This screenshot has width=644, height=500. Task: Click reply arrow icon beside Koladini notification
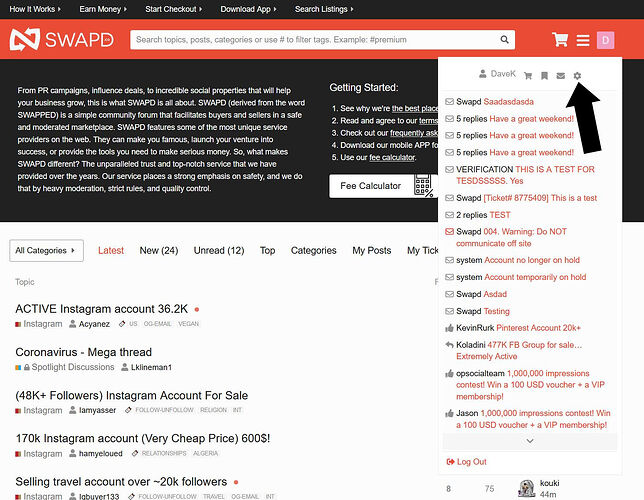(449, 345)
